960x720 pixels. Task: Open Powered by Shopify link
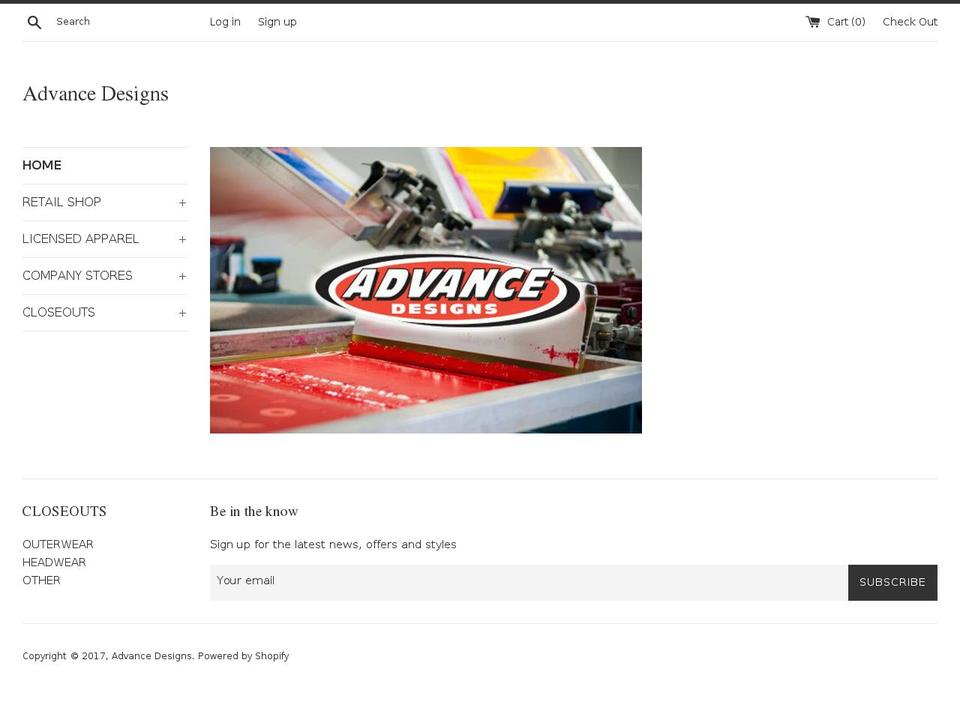tap(243, 656)
